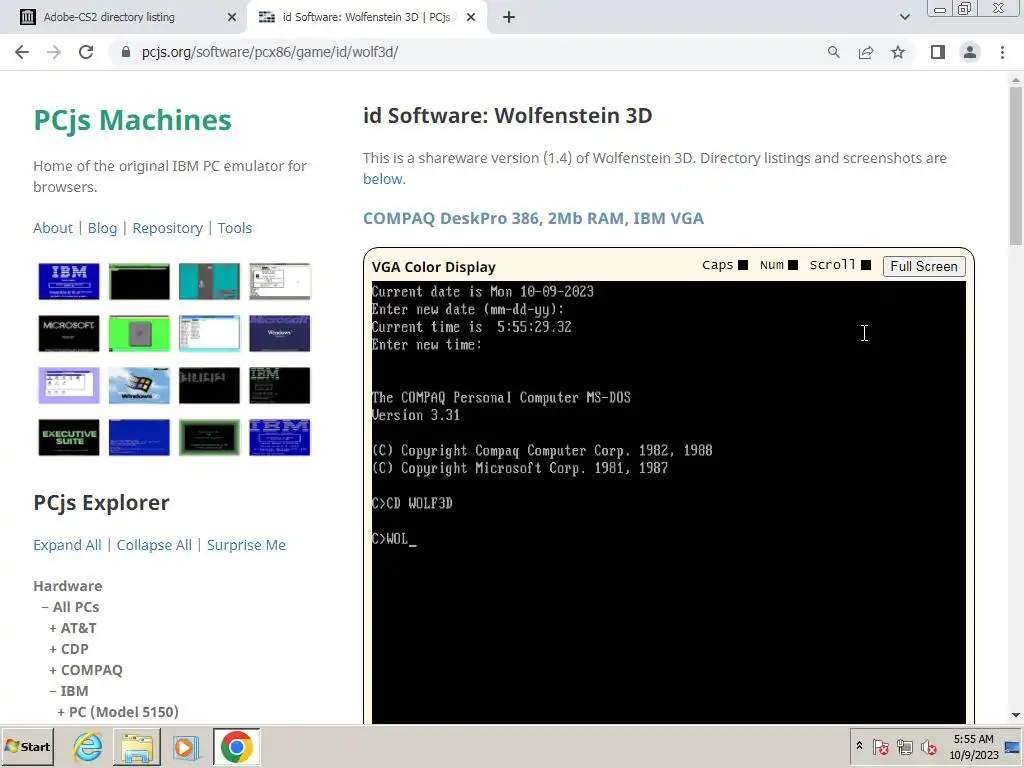Open the Windows 95 logo thumbnail

coord(139,385)
